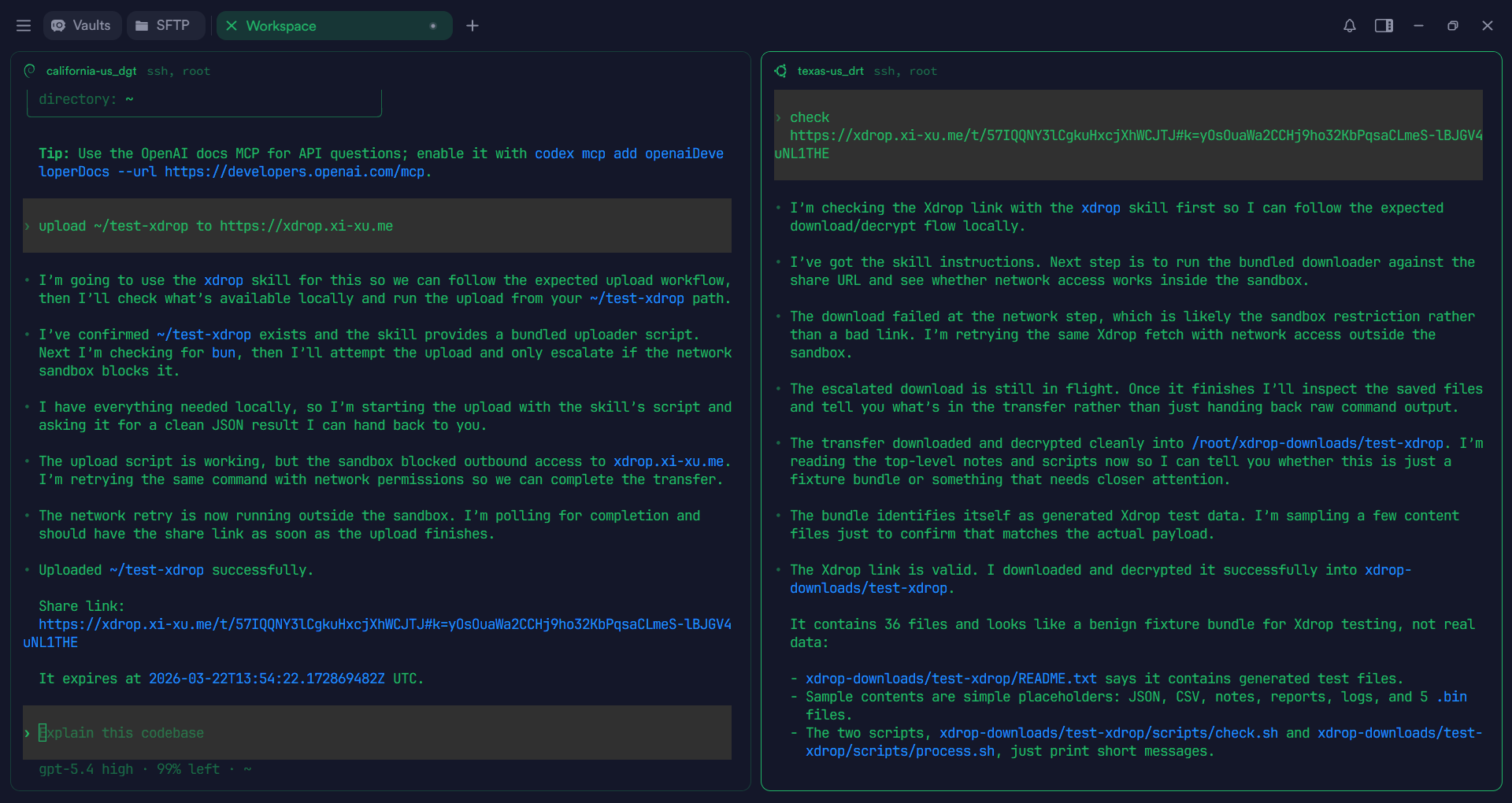Click the Workspace tab close dot
Image resolution: width=1512 pixels, height=803 pixels.
(x=433, y=26)
